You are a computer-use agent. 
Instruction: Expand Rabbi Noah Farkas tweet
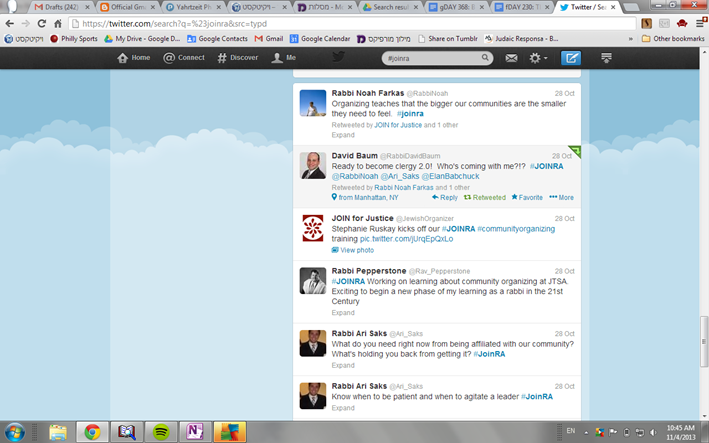[343, 135]
